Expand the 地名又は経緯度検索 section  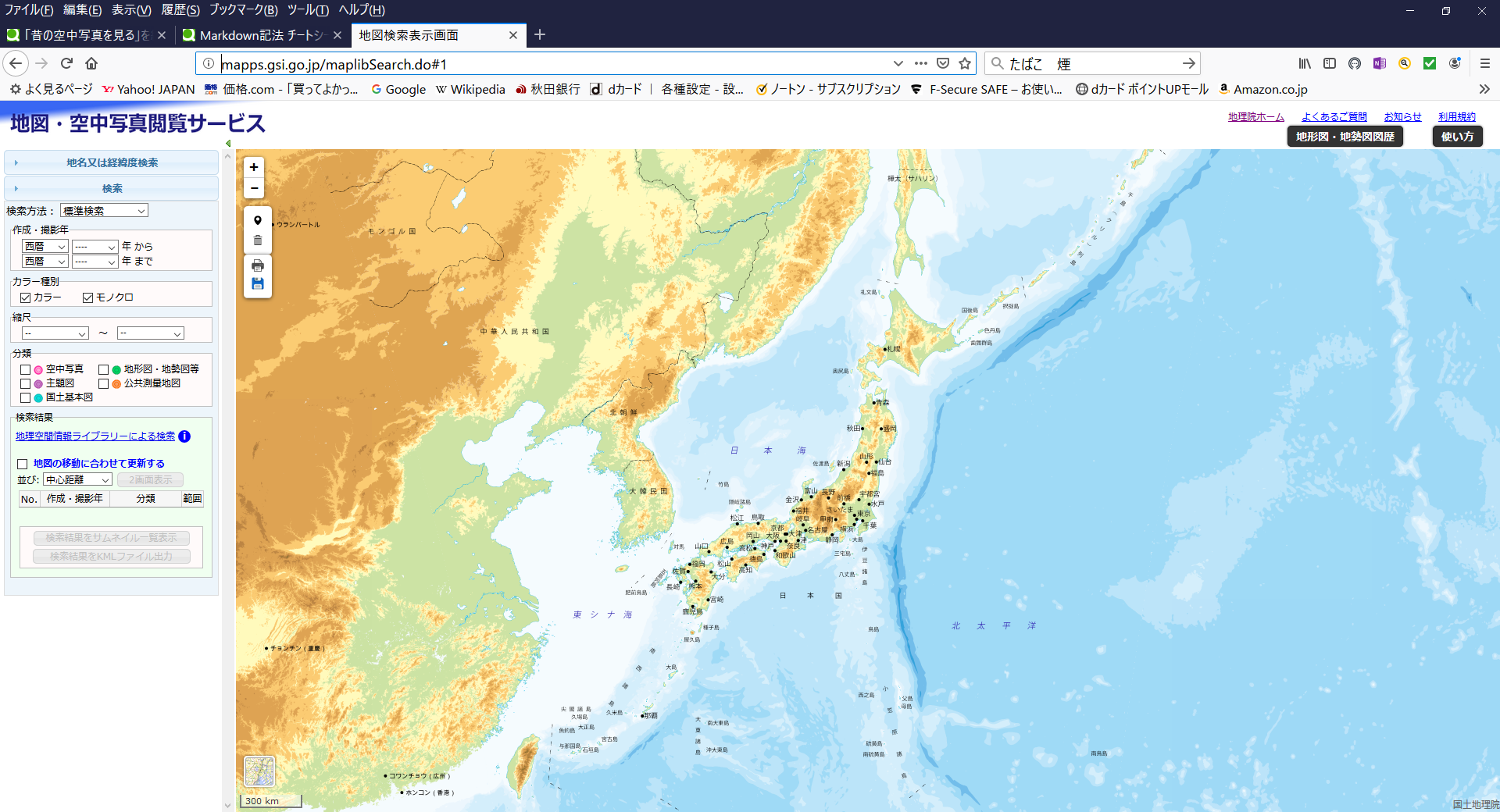[112, 162]
